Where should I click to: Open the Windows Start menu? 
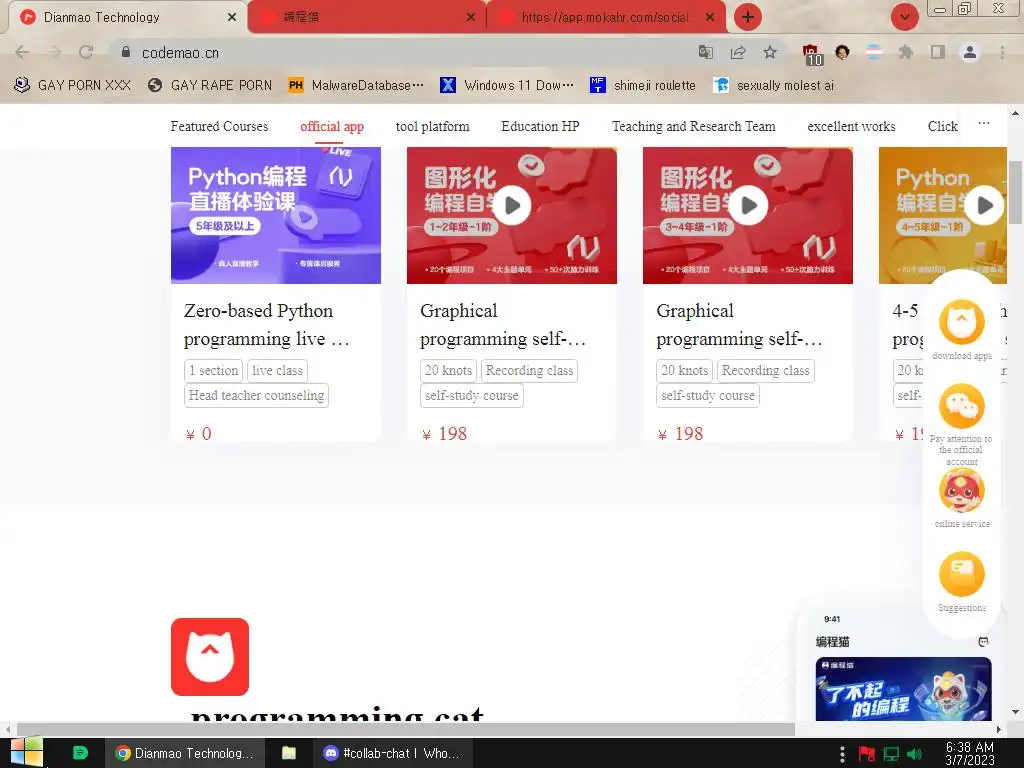pos(27,753)
